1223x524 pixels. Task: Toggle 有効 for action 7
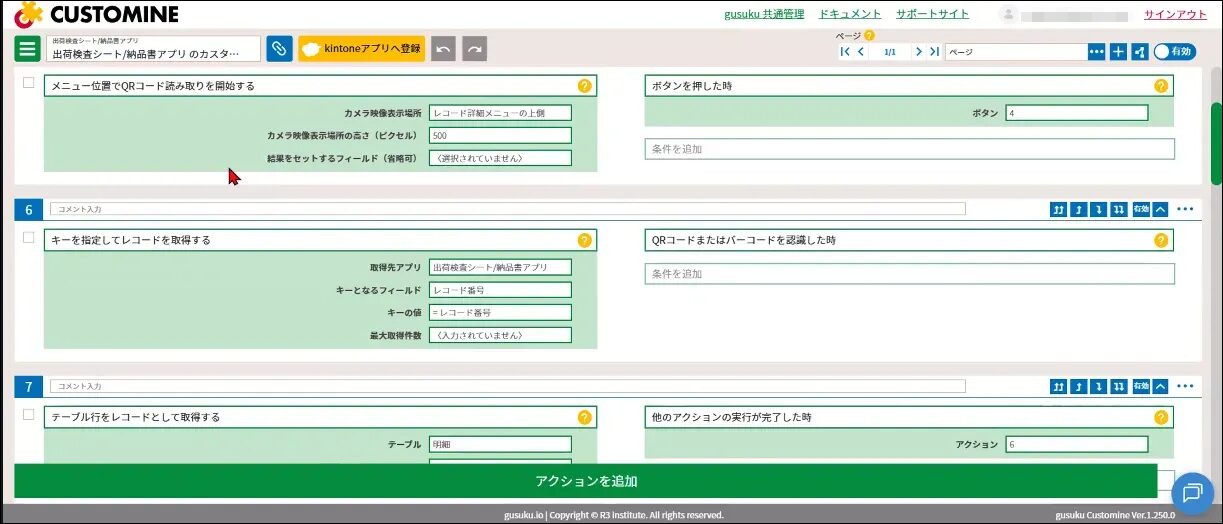coord(1141,386)
